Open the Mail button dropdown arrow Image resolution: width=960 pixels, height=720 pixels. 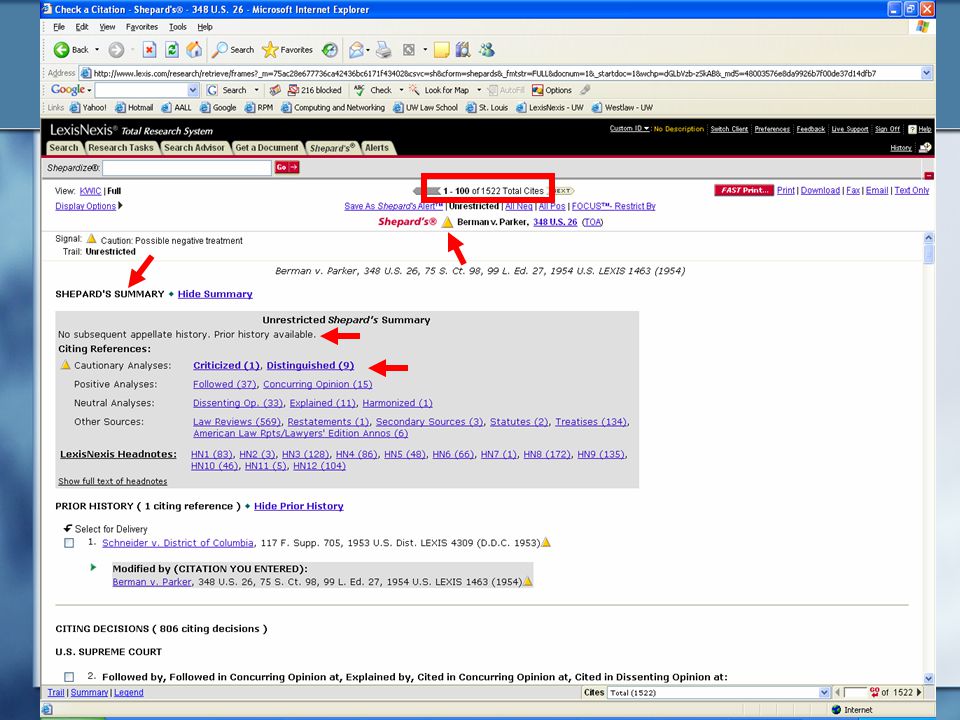368,50
